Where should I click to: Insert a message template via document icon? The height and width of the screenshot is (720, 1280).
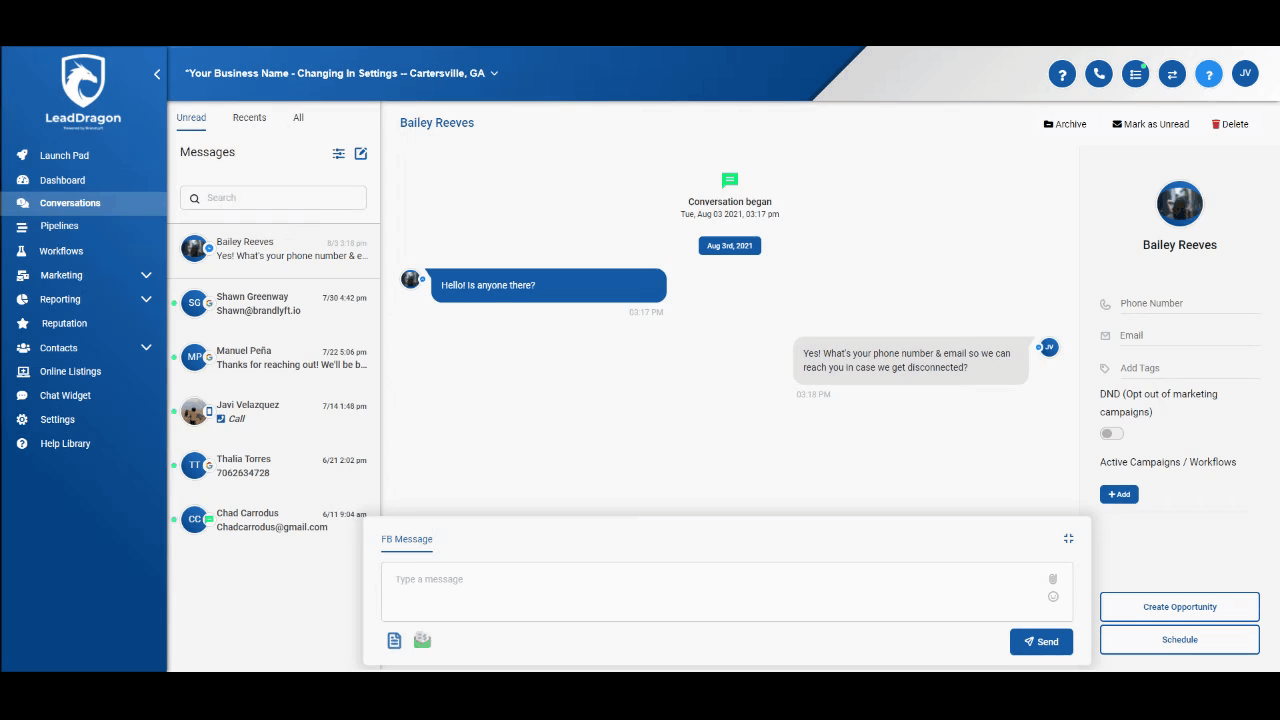[394, 640]
